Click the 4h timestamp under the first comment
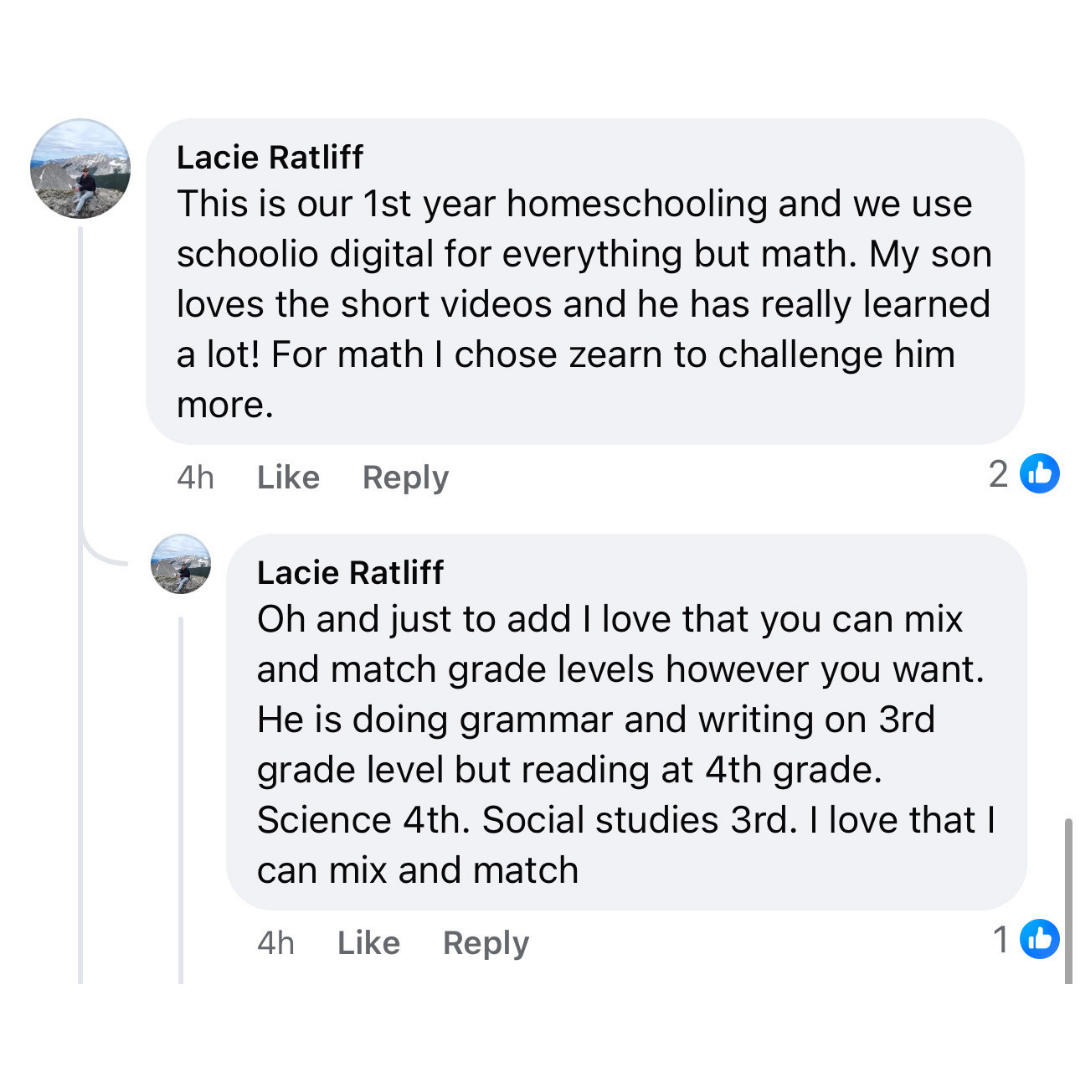The image size is (1080, 1080). coord(195,477)
